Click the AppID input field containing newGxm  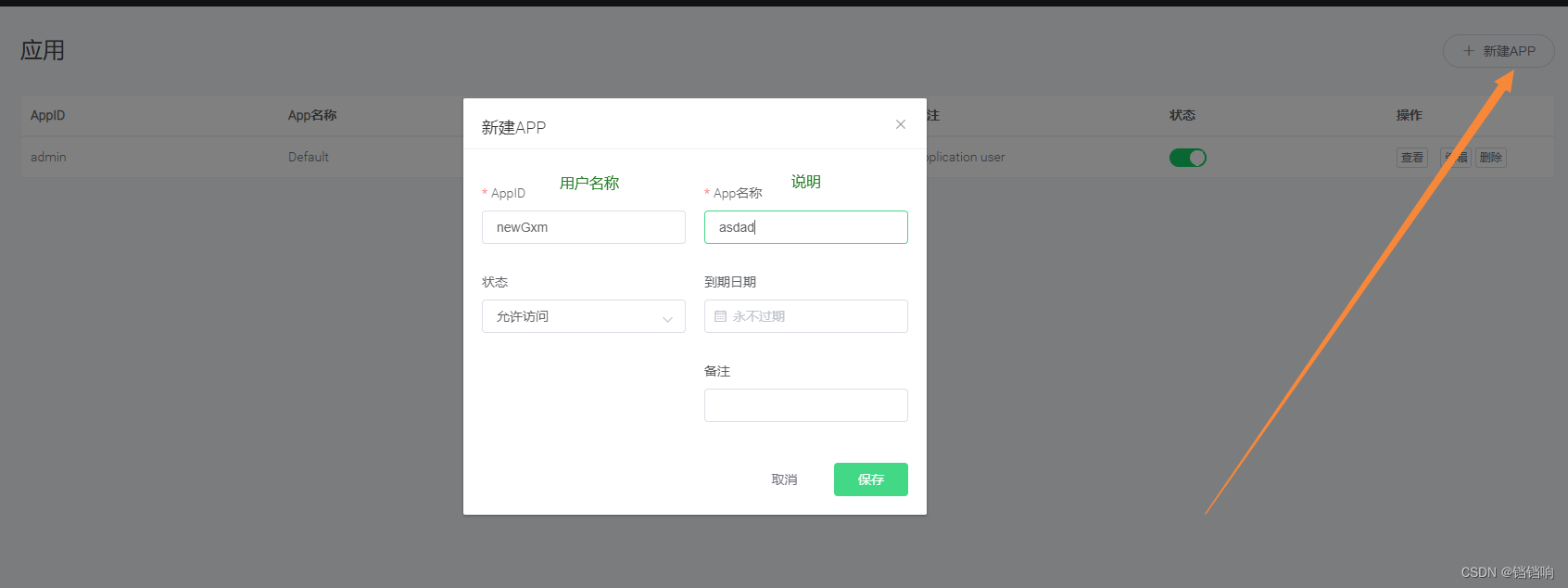[x=584, y=227]
